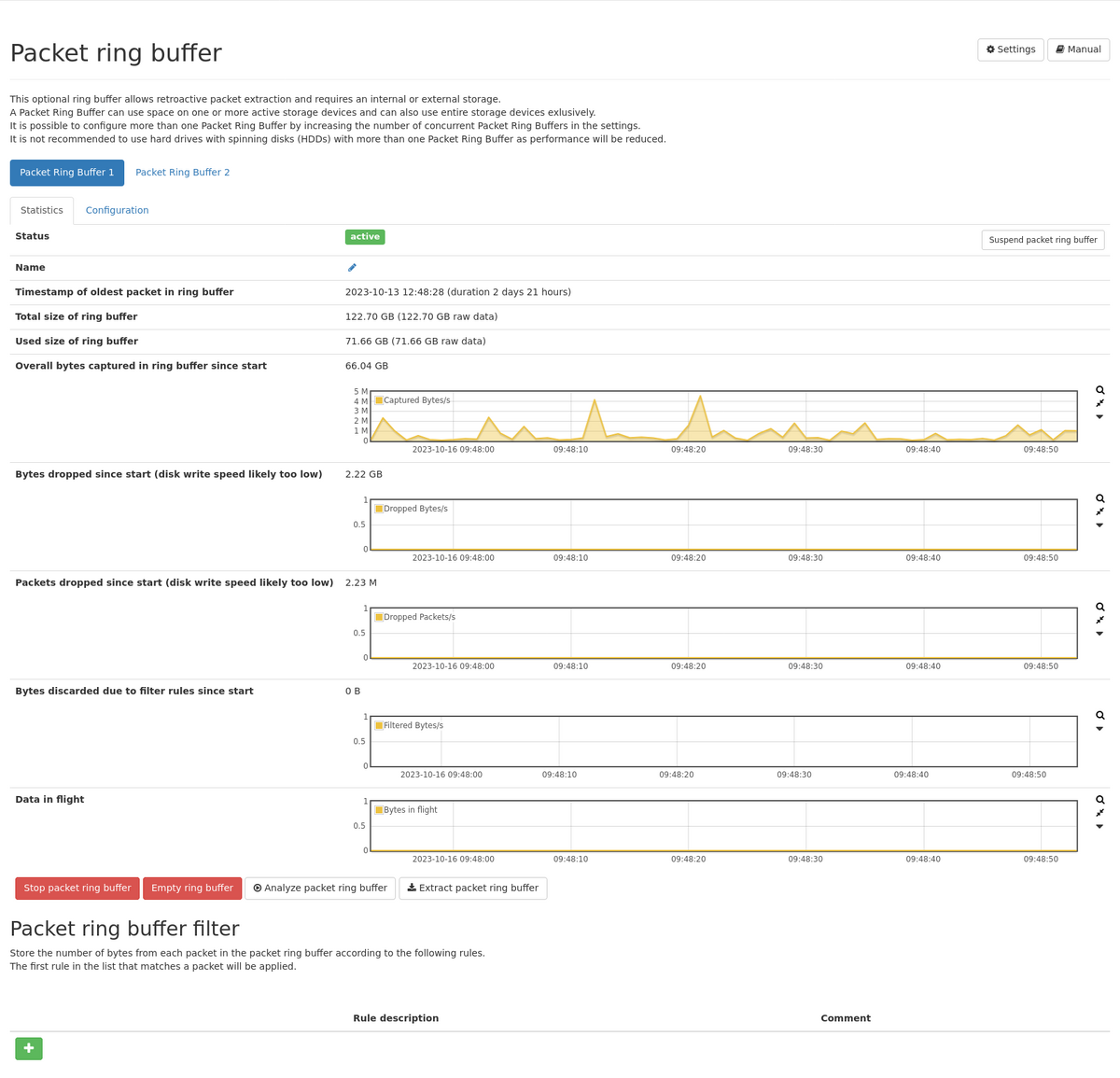This screenshot has height=1078, width=1120.
Task: Click compress arrows icon beside Dropped Packets/s chart
Action: tap(1099, 620)
